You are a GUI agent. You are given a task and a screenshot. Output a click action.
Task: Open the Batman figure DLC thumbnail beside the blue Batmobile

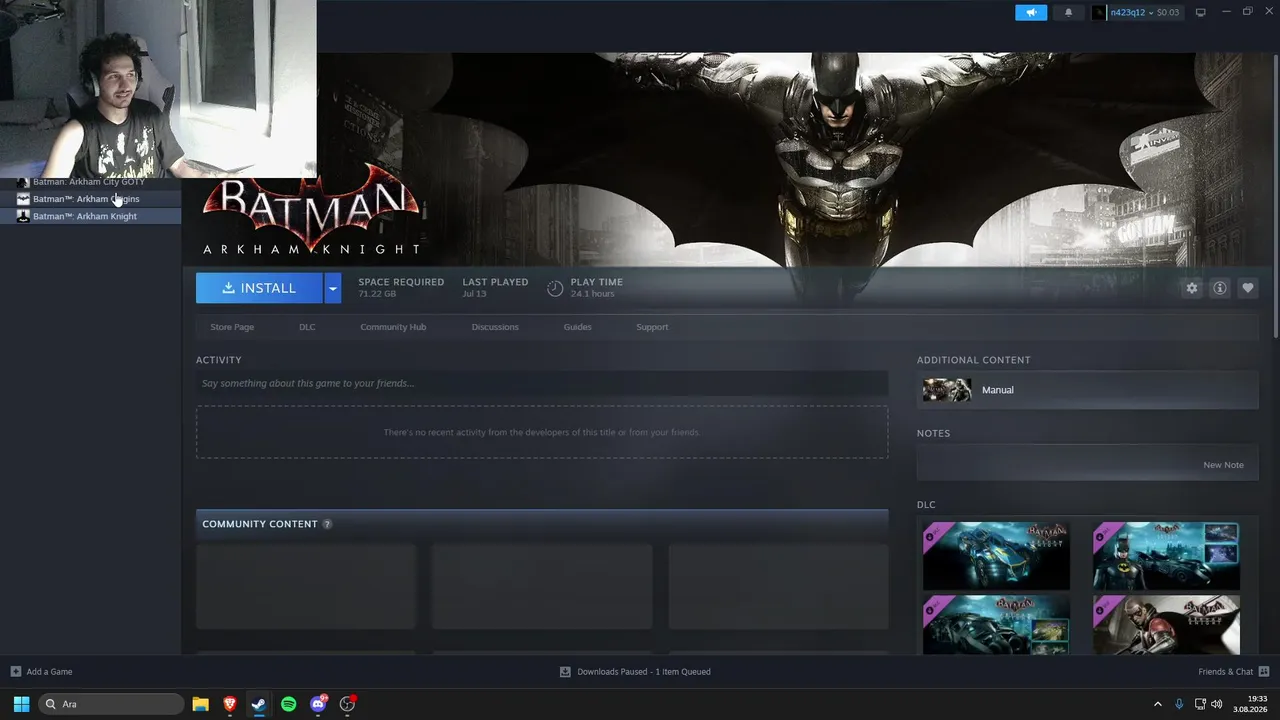click(1166, 556)
